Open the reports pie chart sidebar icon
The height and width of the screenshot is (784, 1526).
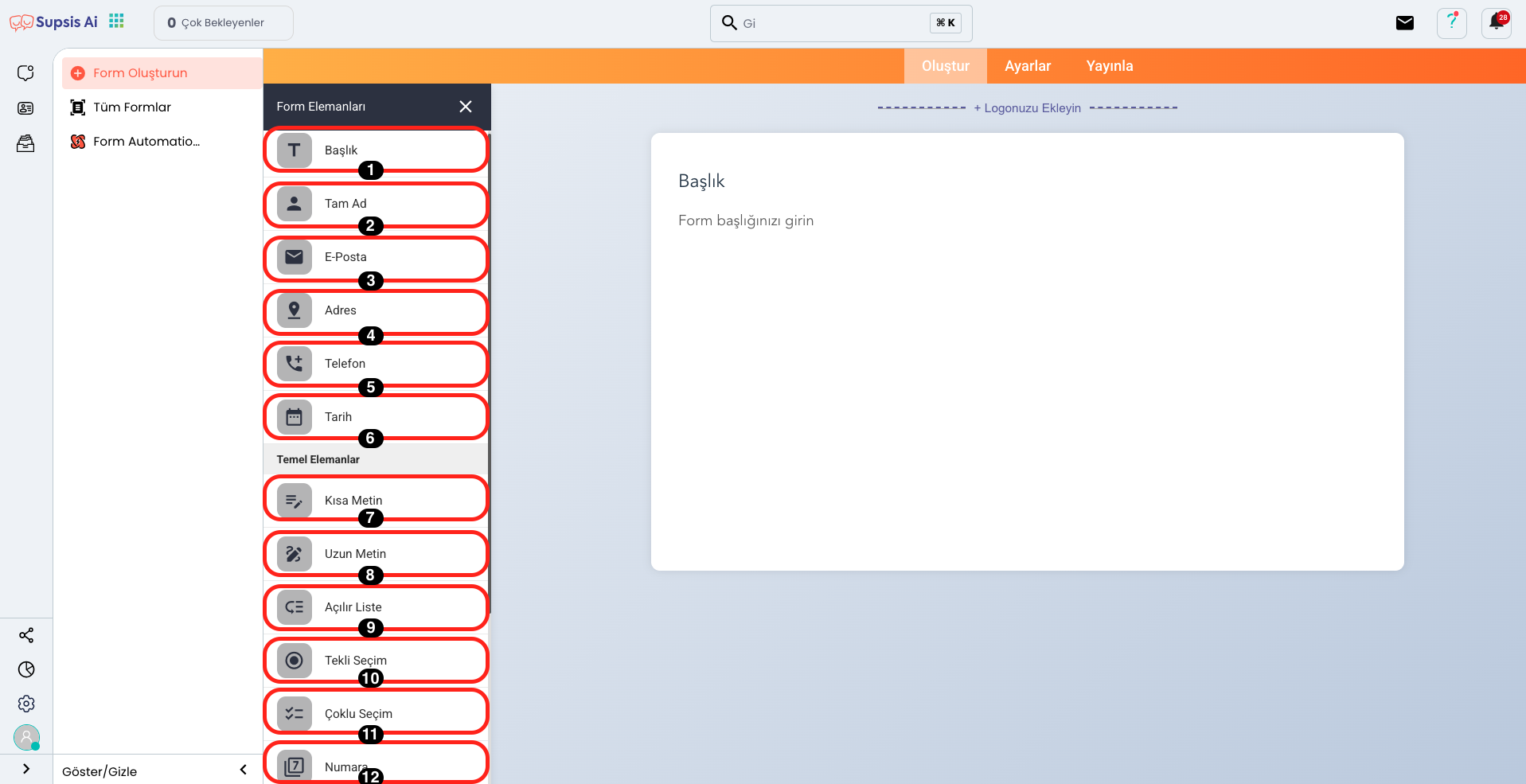[x=26, y=669]
